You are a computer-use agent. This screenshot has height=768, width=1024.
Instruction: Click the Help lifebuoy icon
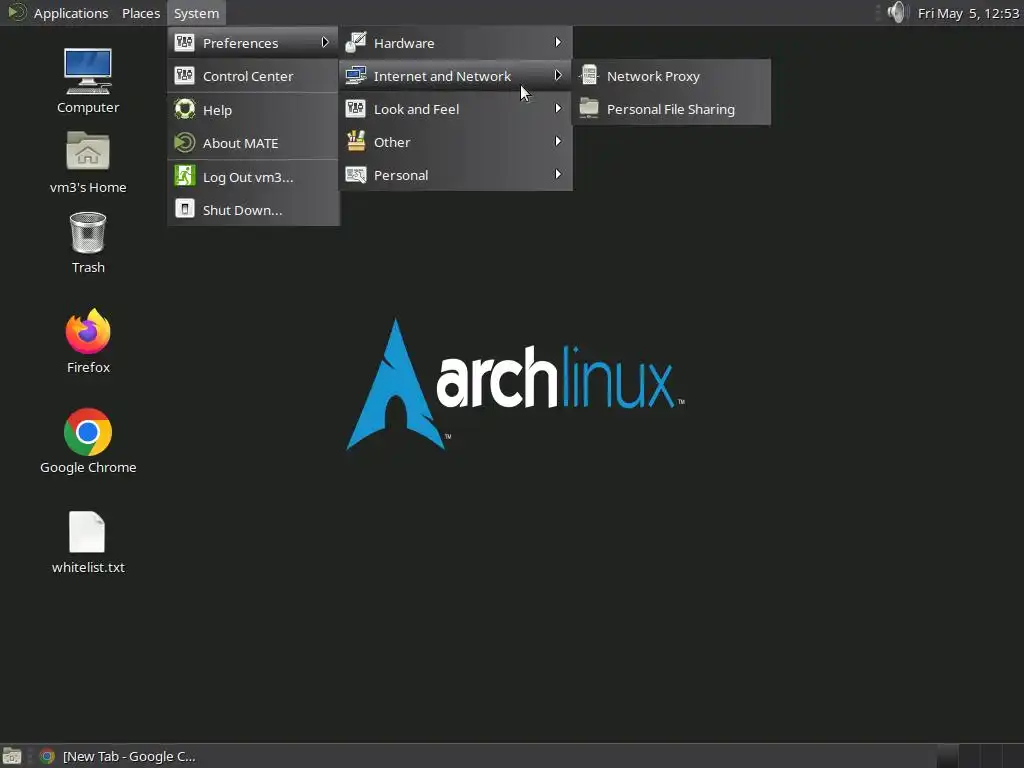pos(185,109)
